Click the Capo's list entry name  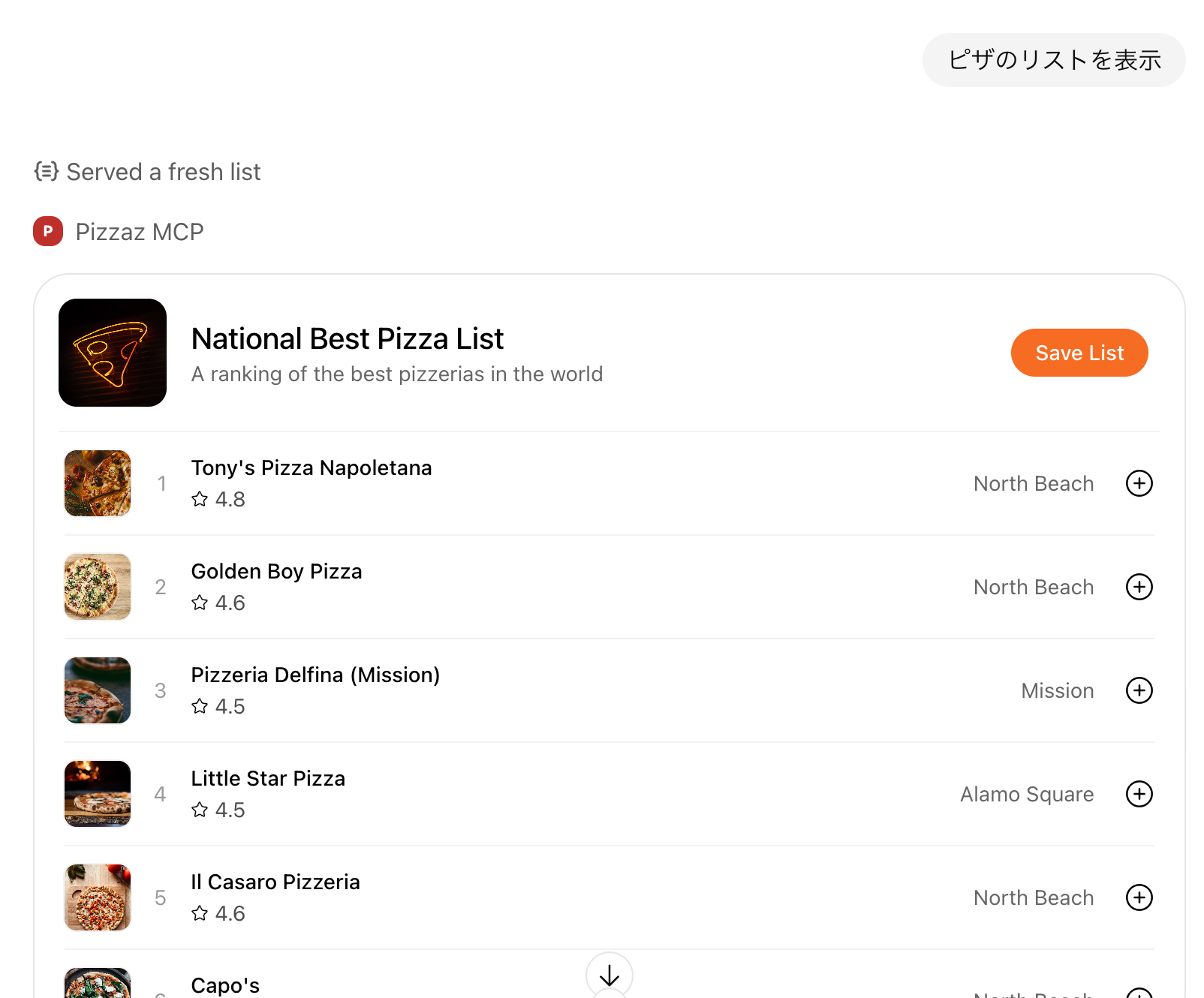[225, 984]
